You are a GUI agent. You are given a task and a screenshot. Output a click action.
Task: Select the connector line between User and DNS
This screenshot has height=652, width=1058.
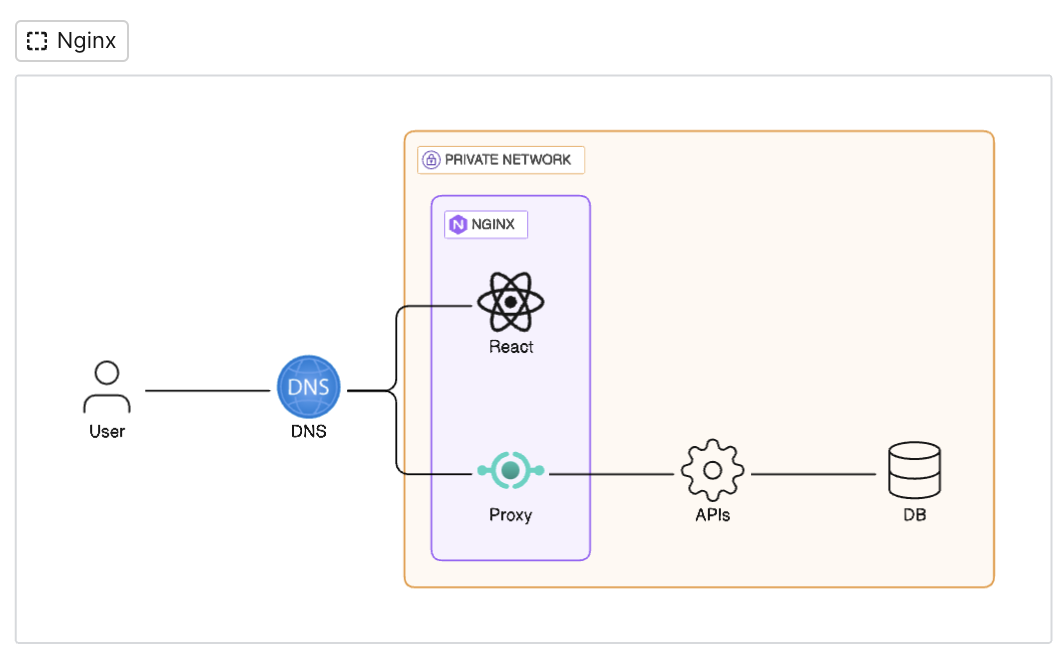(x=207, y=391)
